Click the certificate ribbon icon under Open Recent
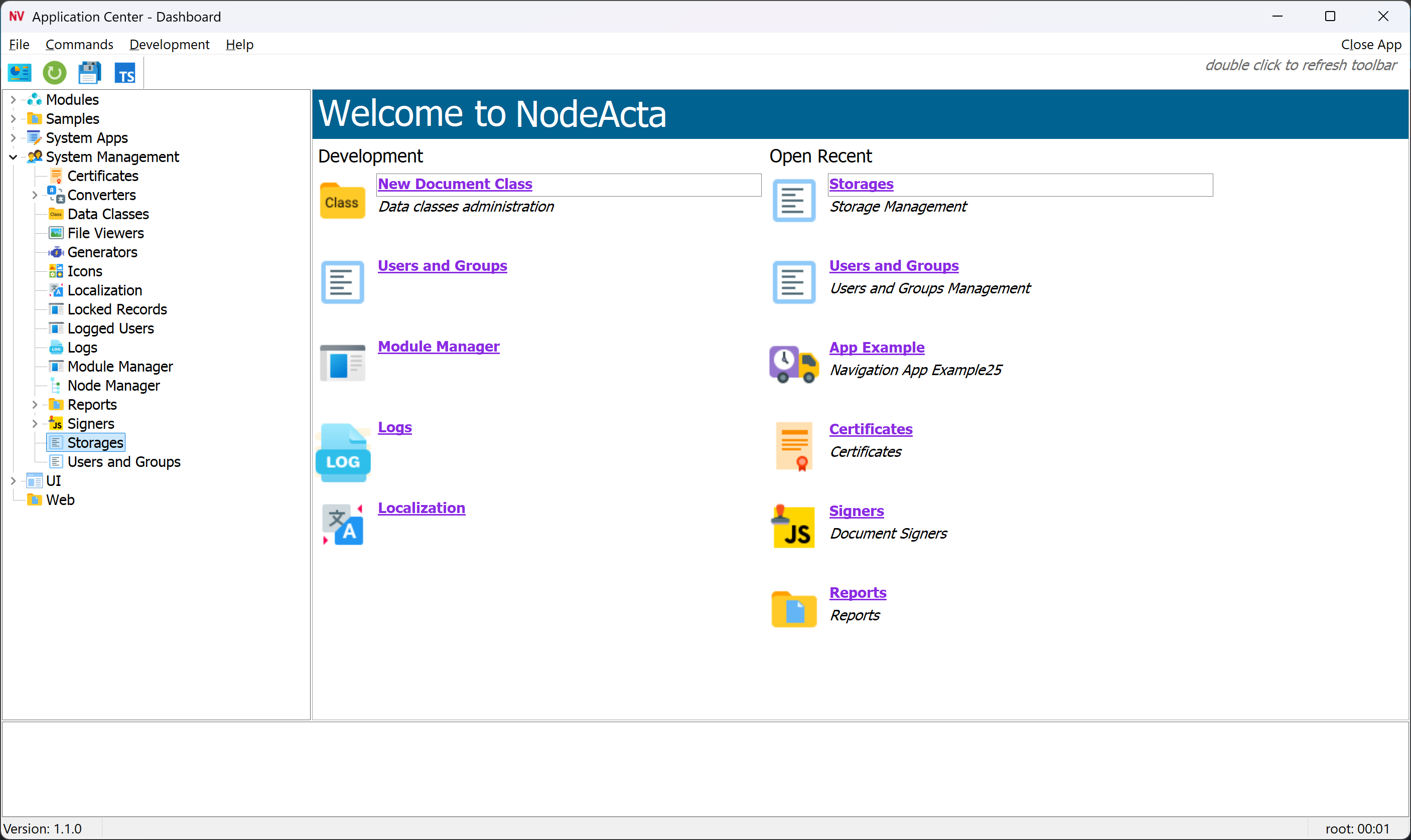Viewport: 1411px width, 840px height. point(793,445)
